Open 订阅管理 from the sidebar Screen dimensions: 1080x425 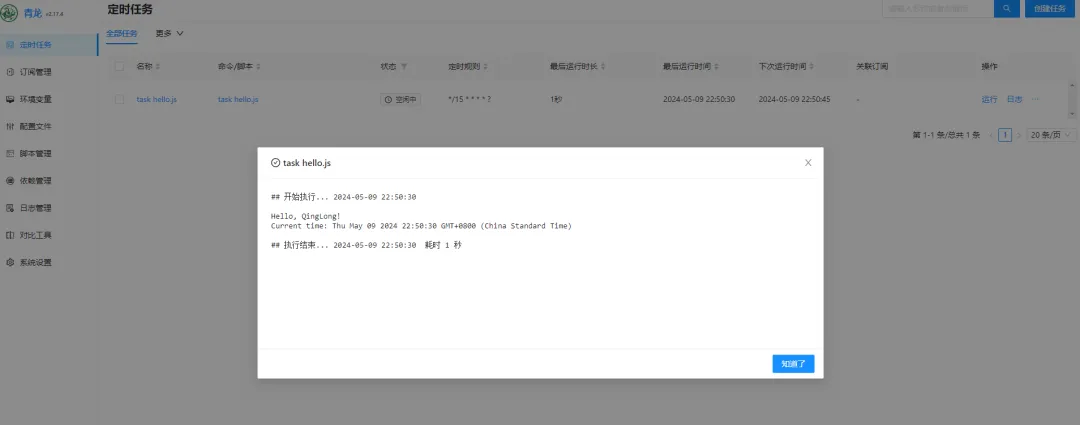pyautogui.click(x=35, y=72)
